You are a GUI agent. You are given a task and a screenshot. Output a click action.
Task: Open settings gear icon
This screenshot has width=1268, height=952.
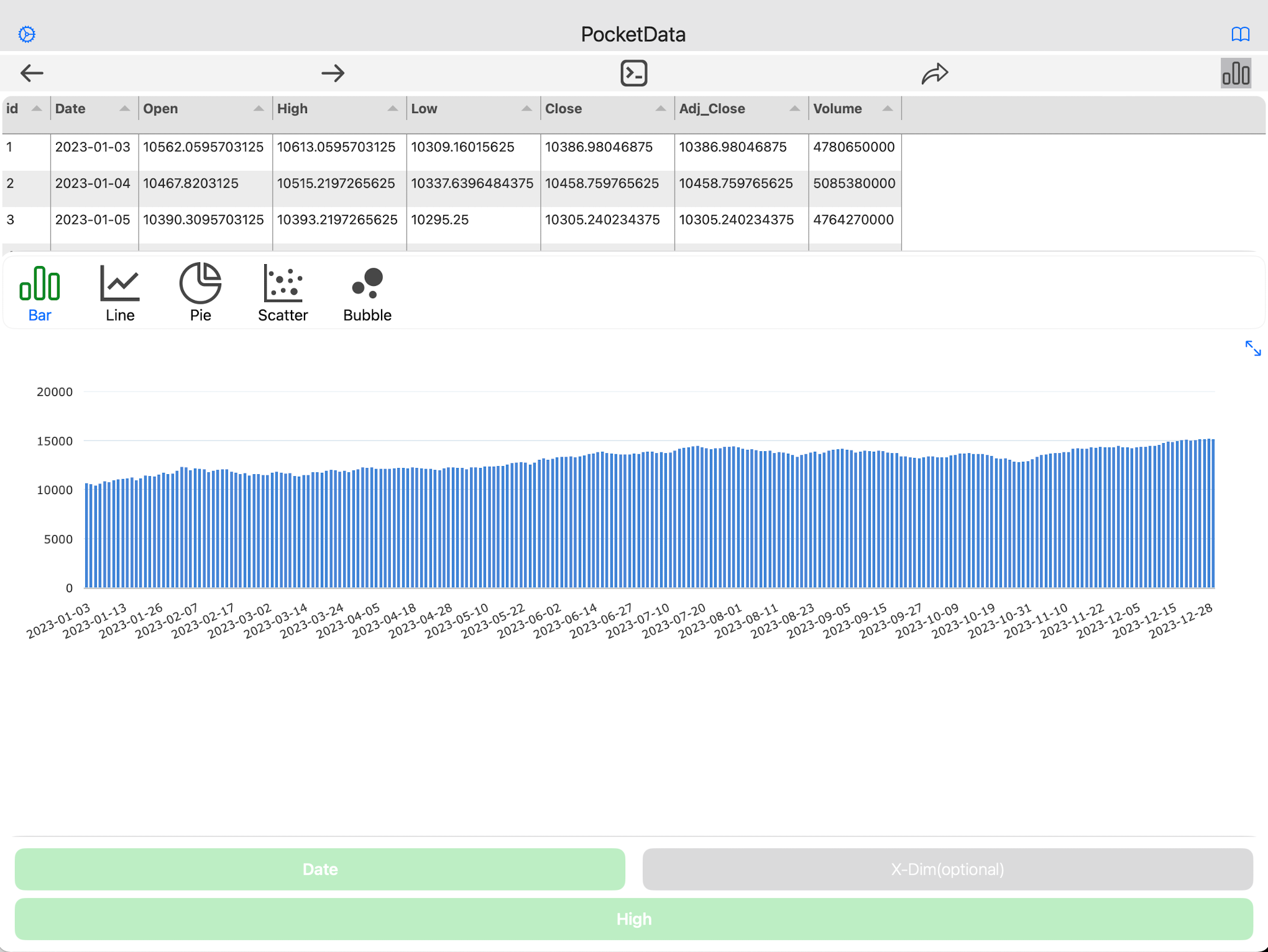(x=27, y=34)
